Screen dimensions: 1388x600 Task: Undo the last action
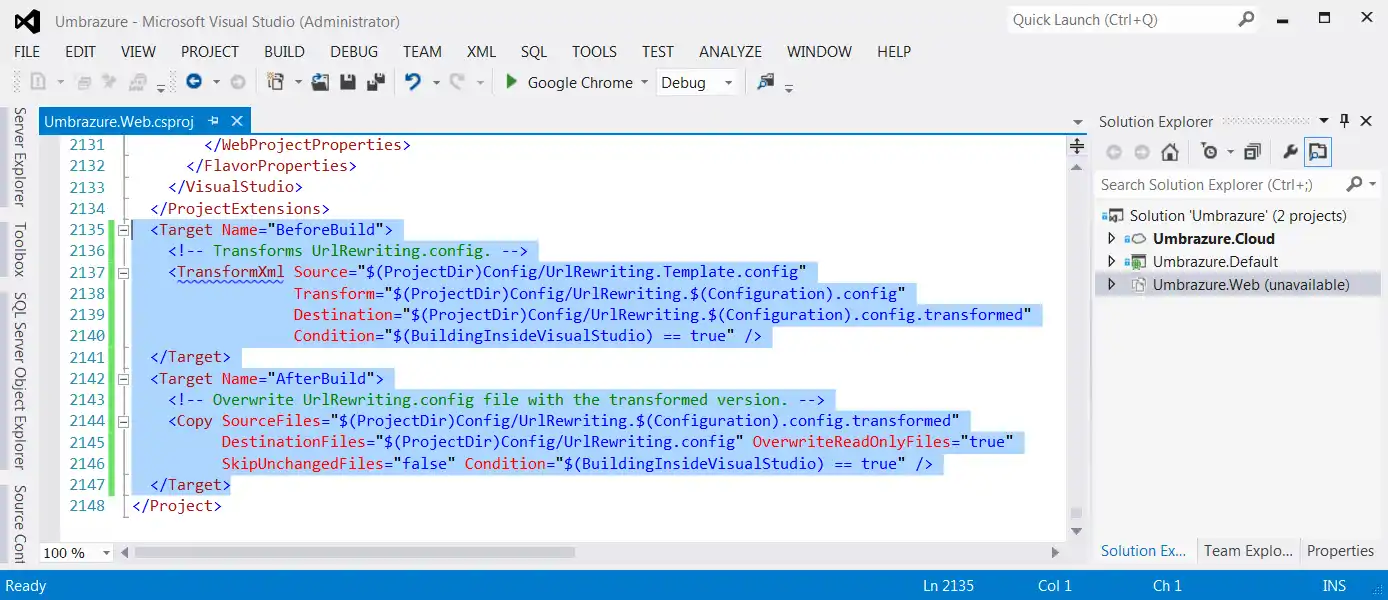click(x=413, y=83)
